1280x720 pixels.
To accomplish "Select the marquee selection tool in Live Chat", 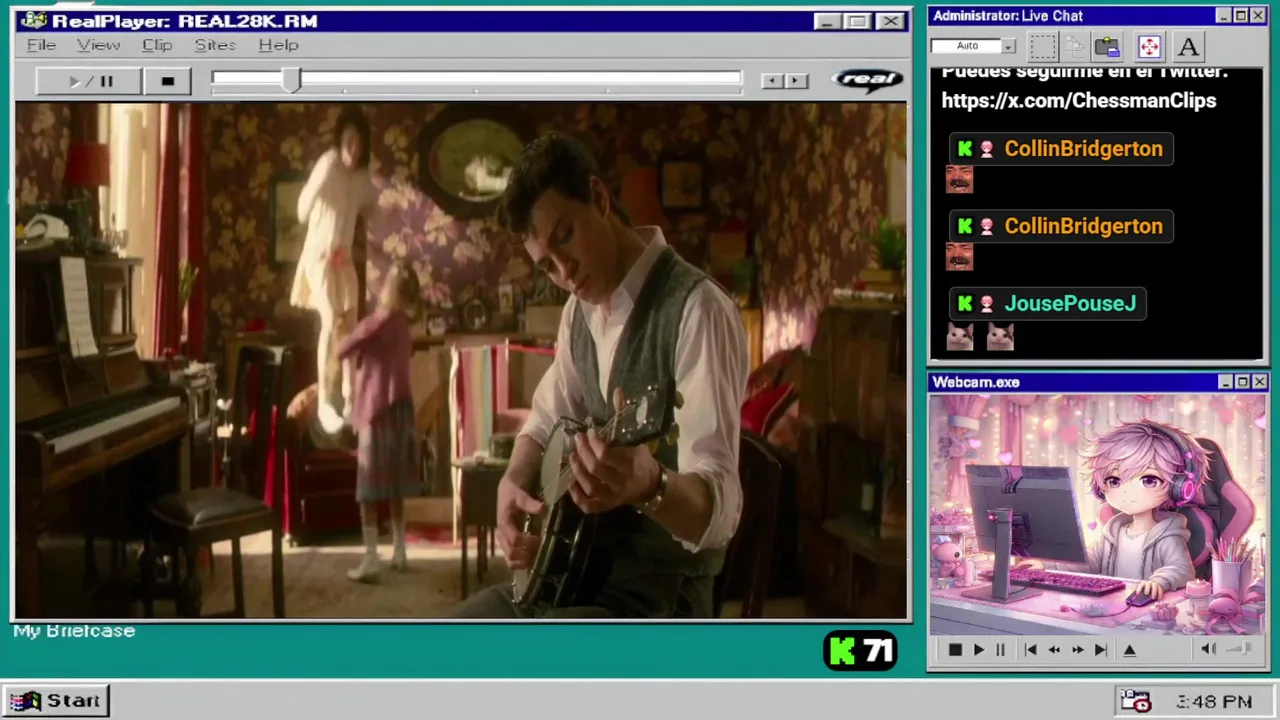I will [x=1043, y=46].
